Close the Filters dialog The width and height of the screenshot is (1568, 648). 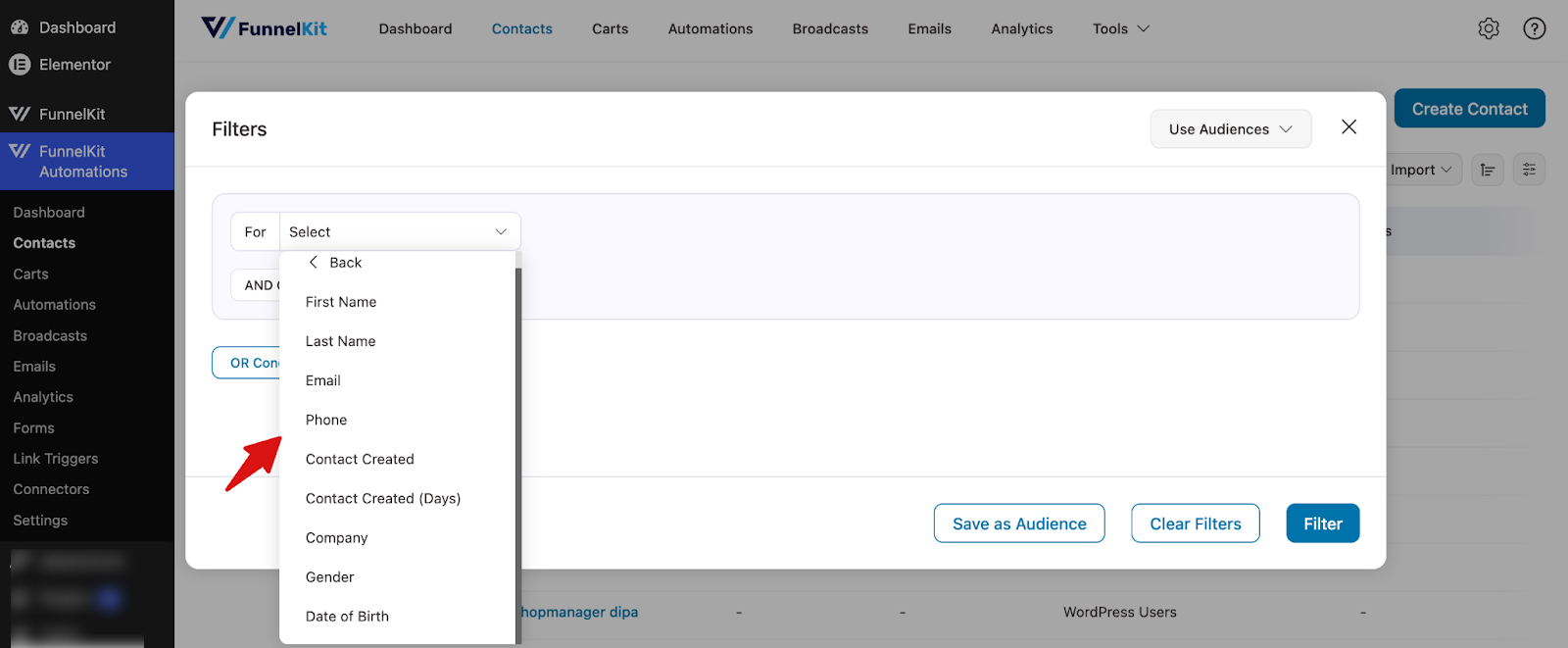(x=1348, y=127)
